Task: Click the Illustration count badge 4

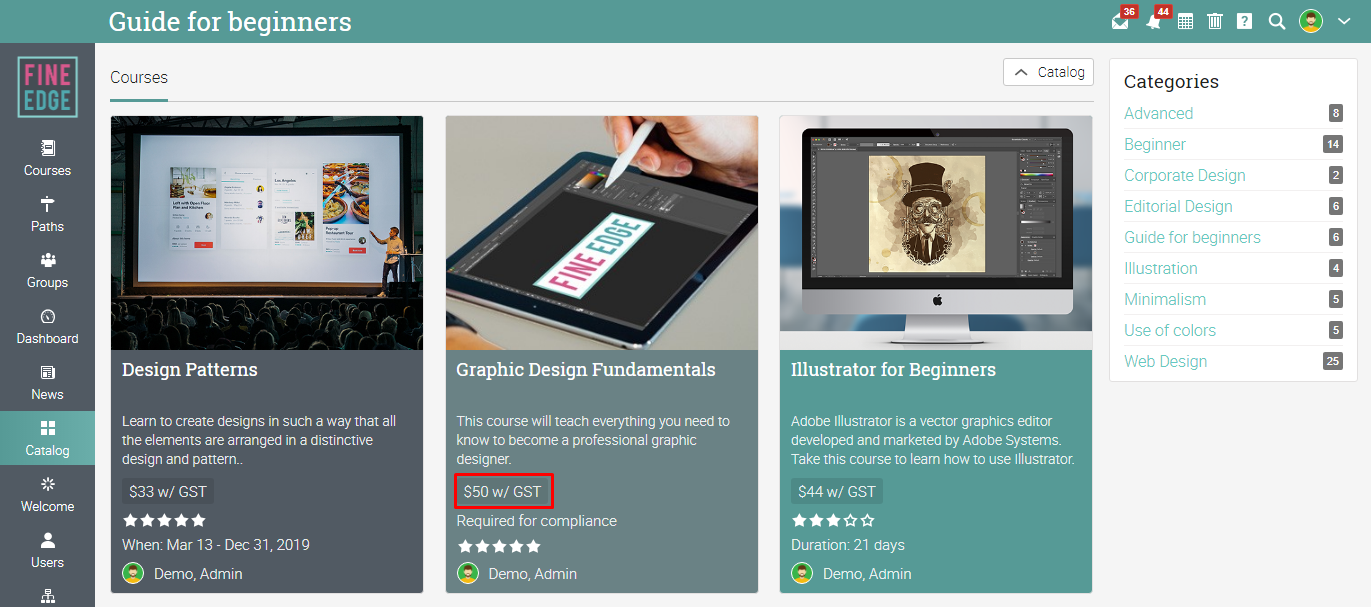Action: tap(1335, 268)
